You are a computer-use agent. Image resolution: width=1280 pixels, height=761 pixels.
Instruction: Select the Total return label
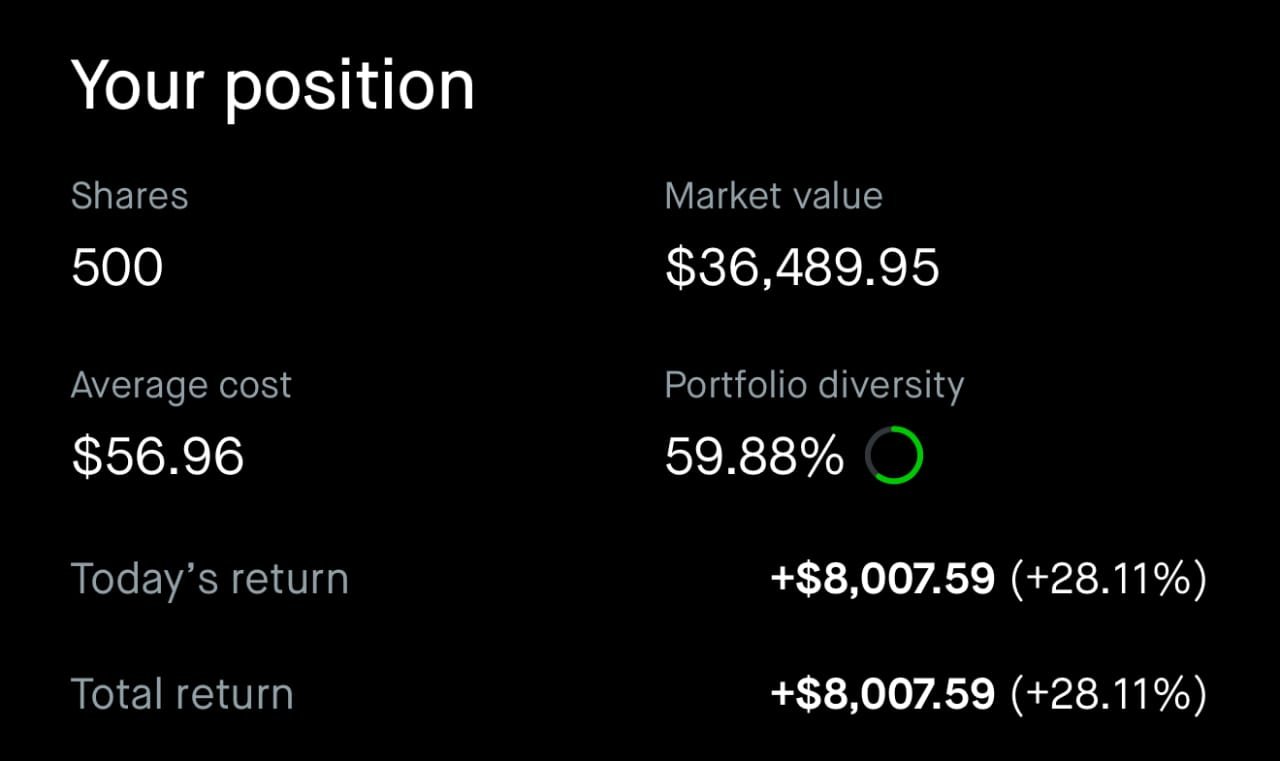click(x=182, y=695)
